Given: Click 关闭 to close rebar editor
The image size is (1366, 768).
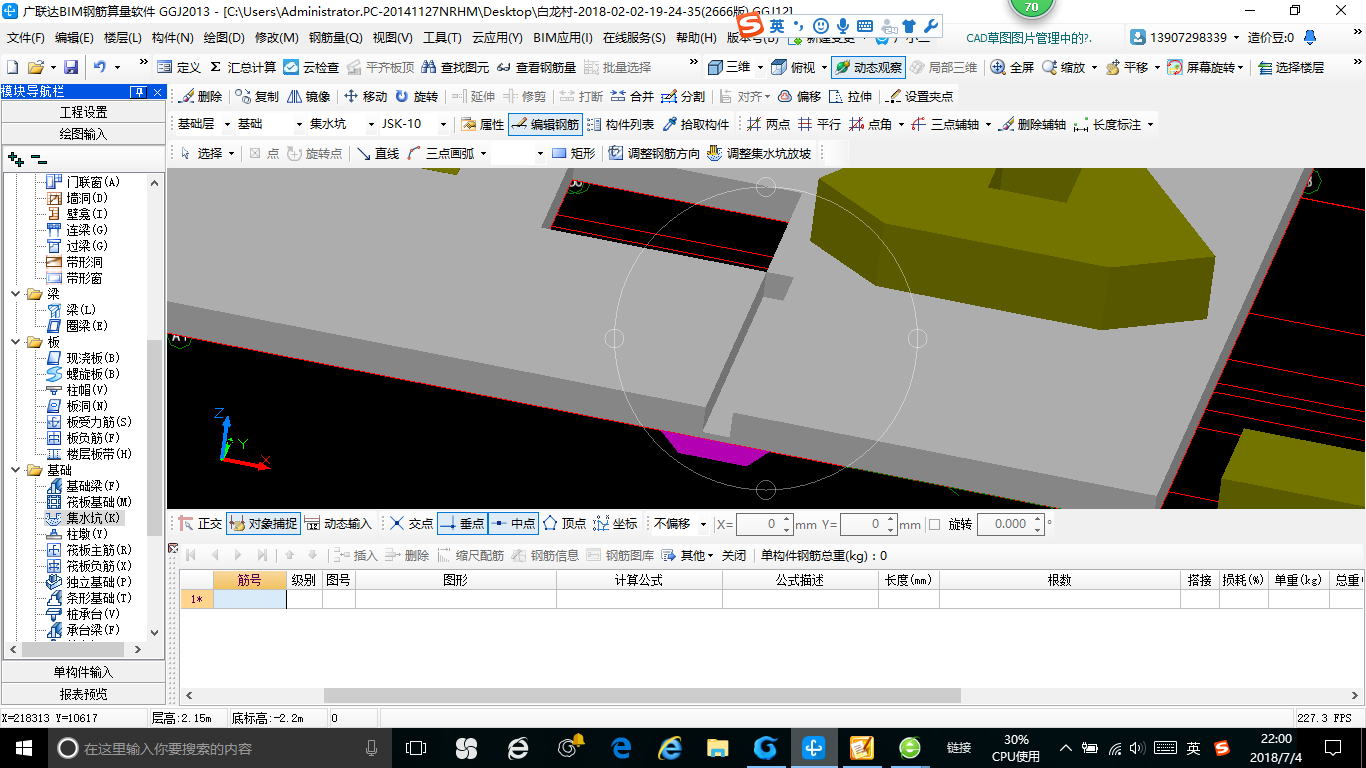Looking at the screenshot, I should pyautogui.click(x=734, y=555).
